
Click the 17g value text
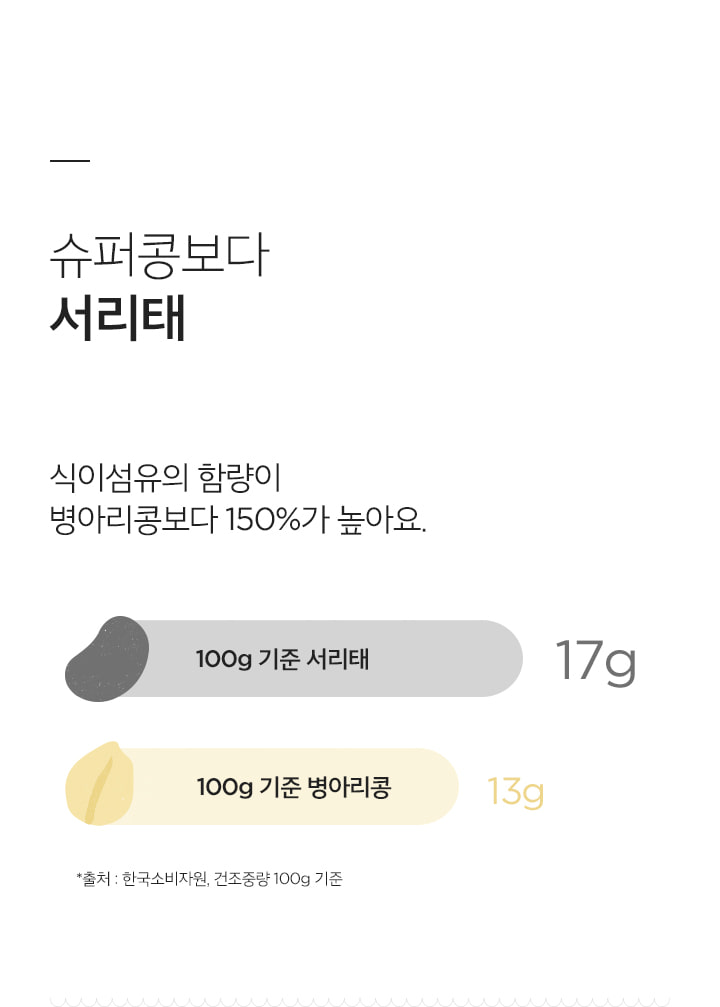tap(595, 663)
